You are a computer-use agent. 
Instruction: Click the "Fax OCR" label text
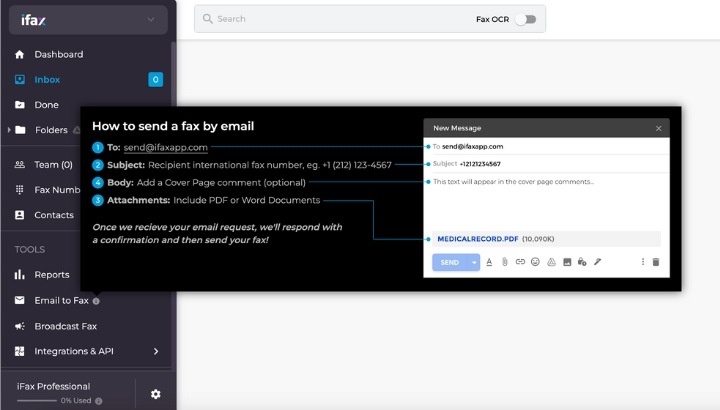[x=492, y=19]
